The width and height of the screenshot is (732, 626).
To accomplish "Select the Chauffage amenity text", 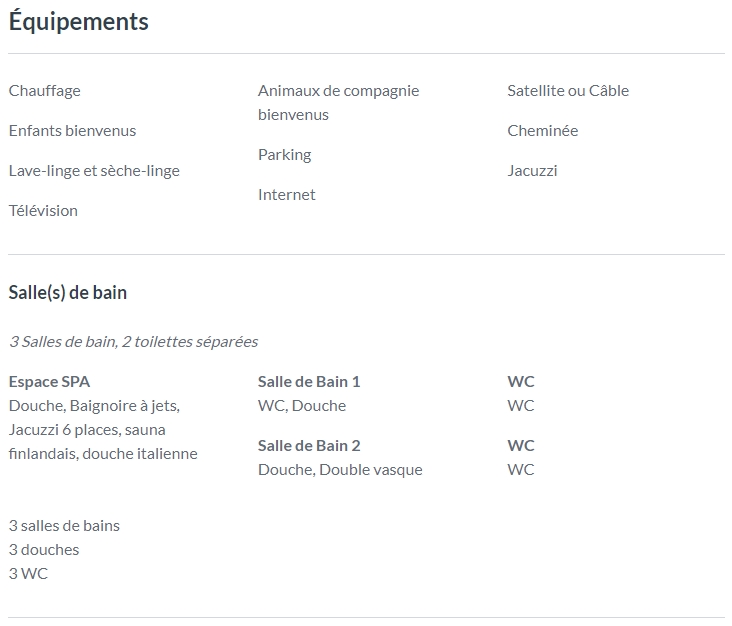I will (45, 91).
